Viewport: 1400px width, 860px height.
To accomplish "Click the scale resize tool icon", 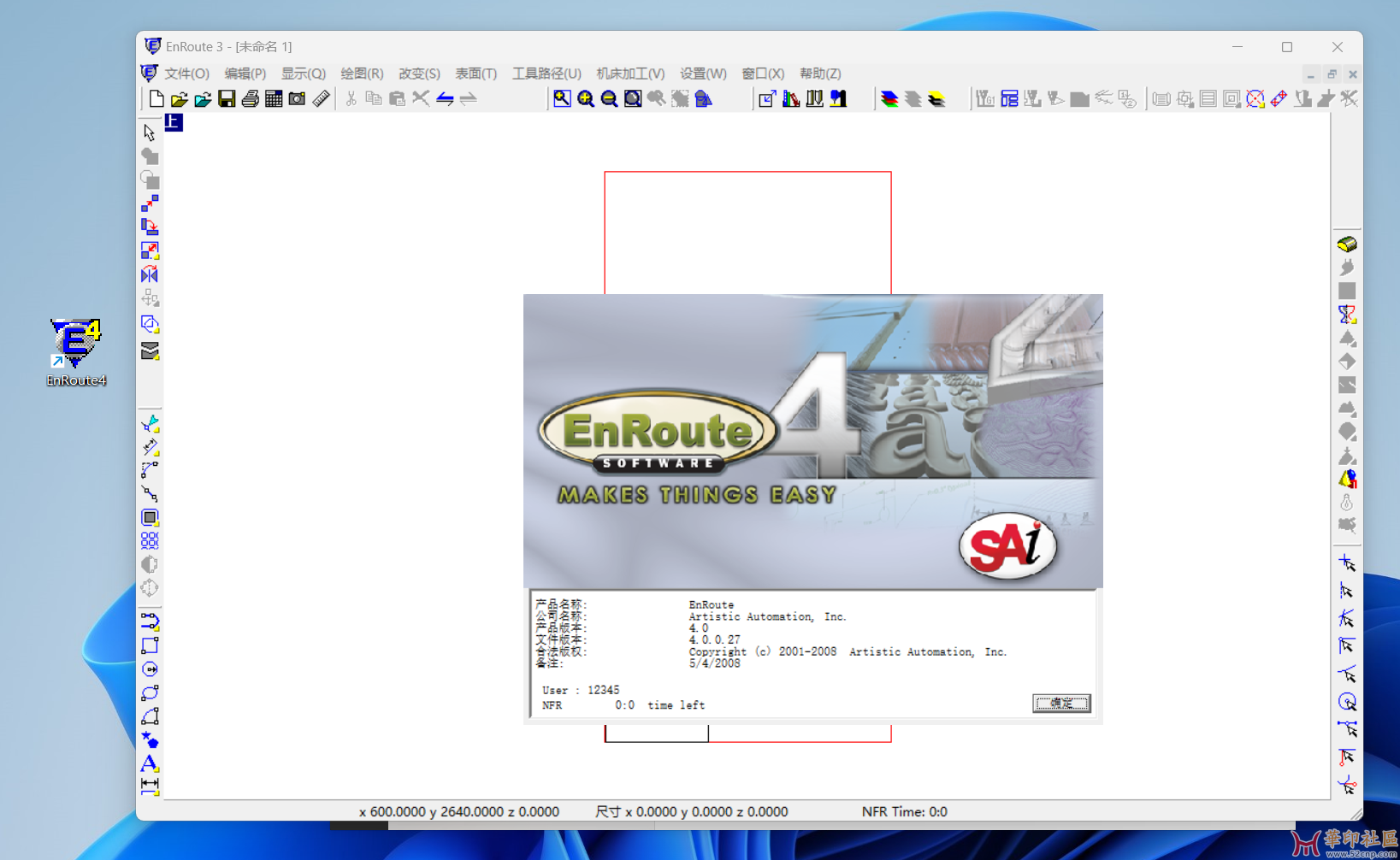I will 150,250.
